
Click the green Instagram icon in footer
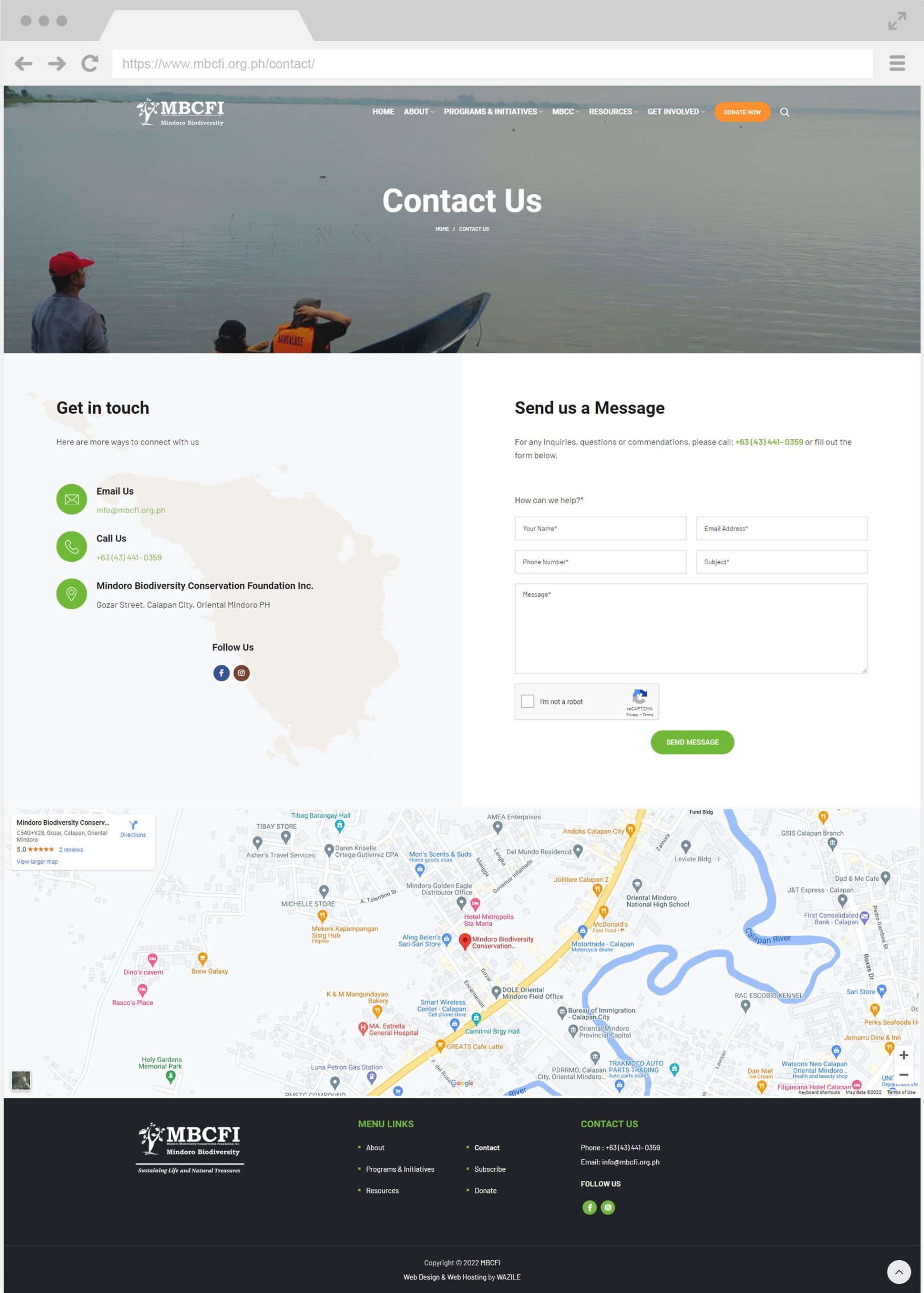[x=607, y=1207]
